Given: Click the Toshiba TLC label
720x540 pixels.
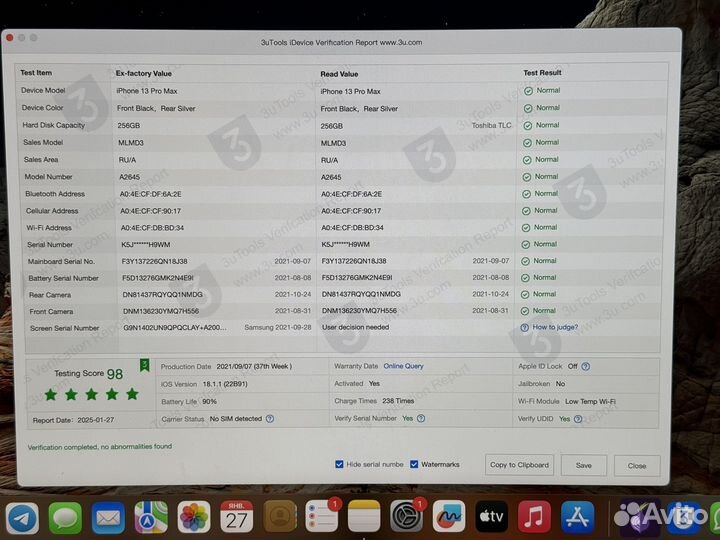Looking at the screenshot, I should pos(491,125).
